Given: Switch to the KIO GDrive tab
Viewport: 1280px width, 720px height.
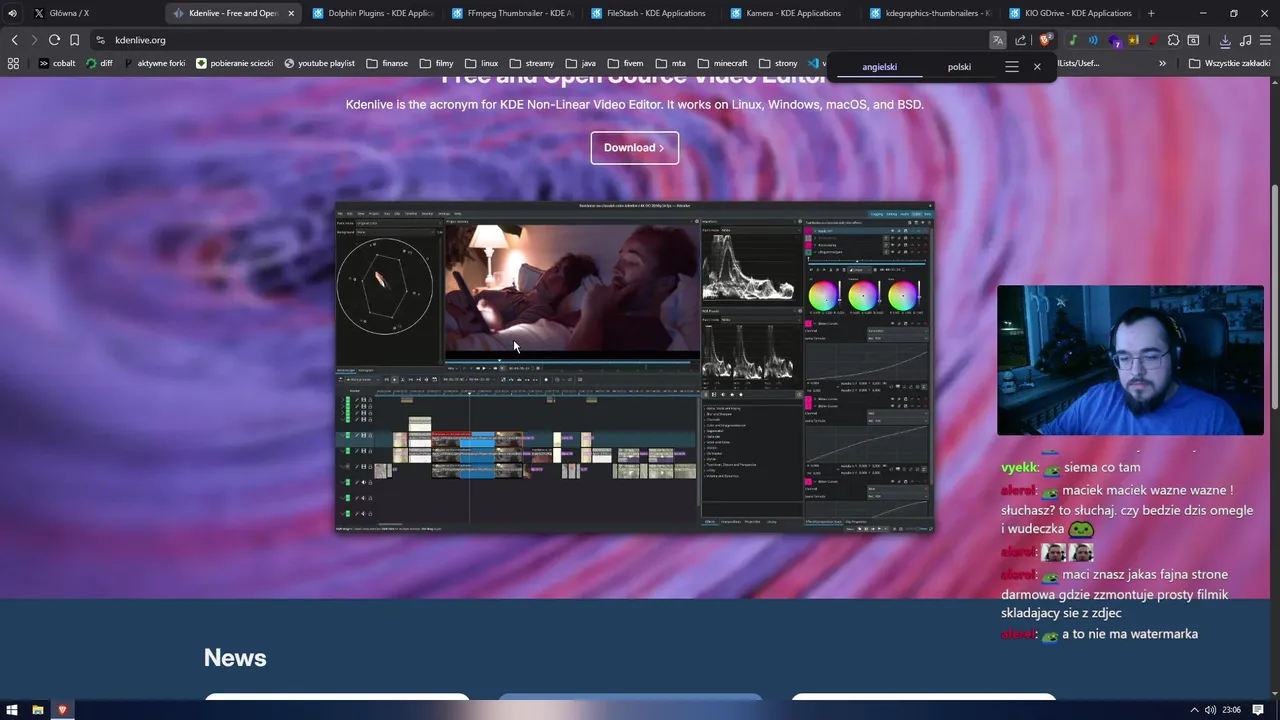Looking at the screenshot, I should tap(1068, 13).
